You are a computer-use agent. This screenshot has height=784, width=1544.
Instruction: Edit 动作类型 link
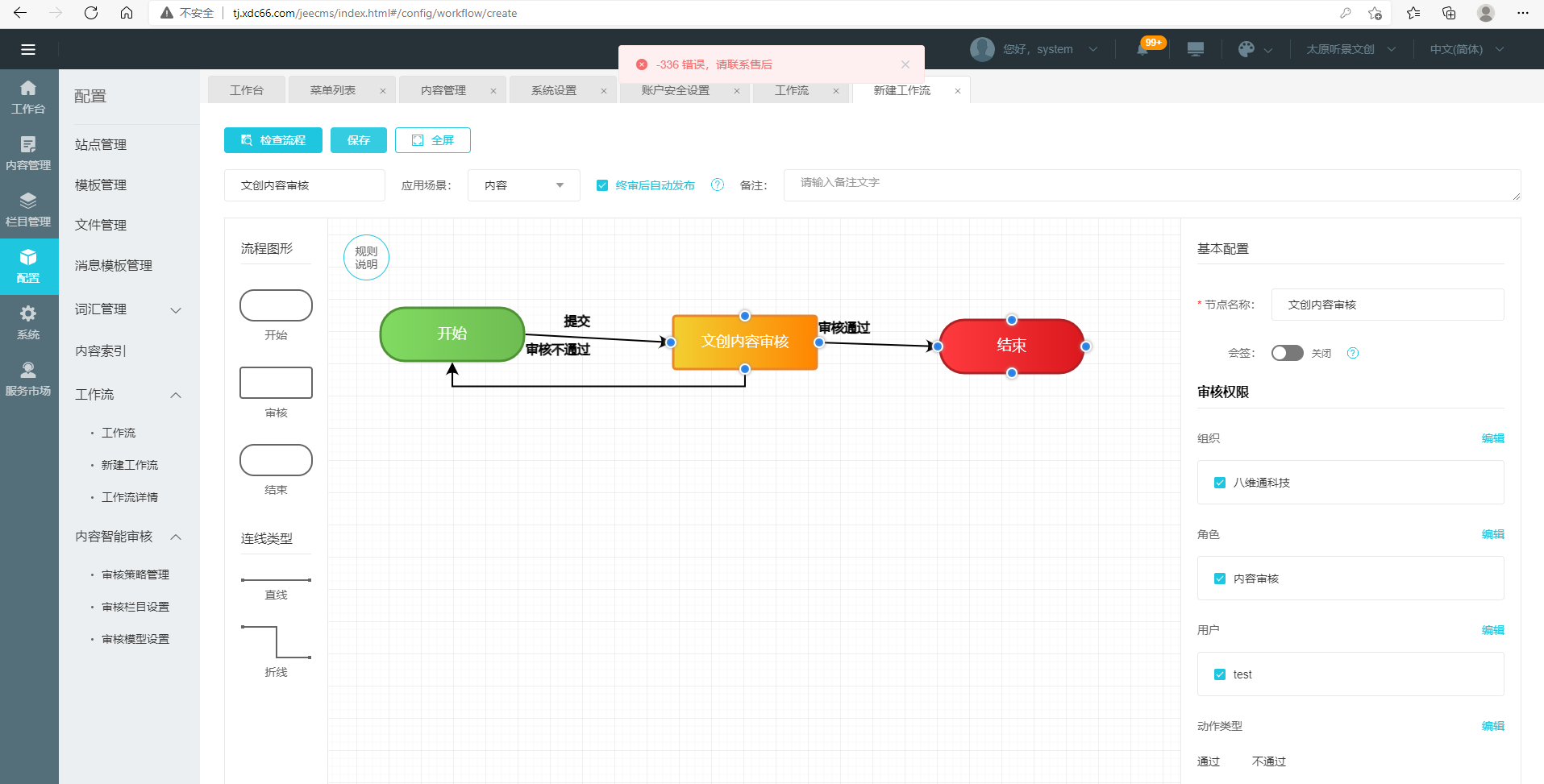coord(1493,726)
